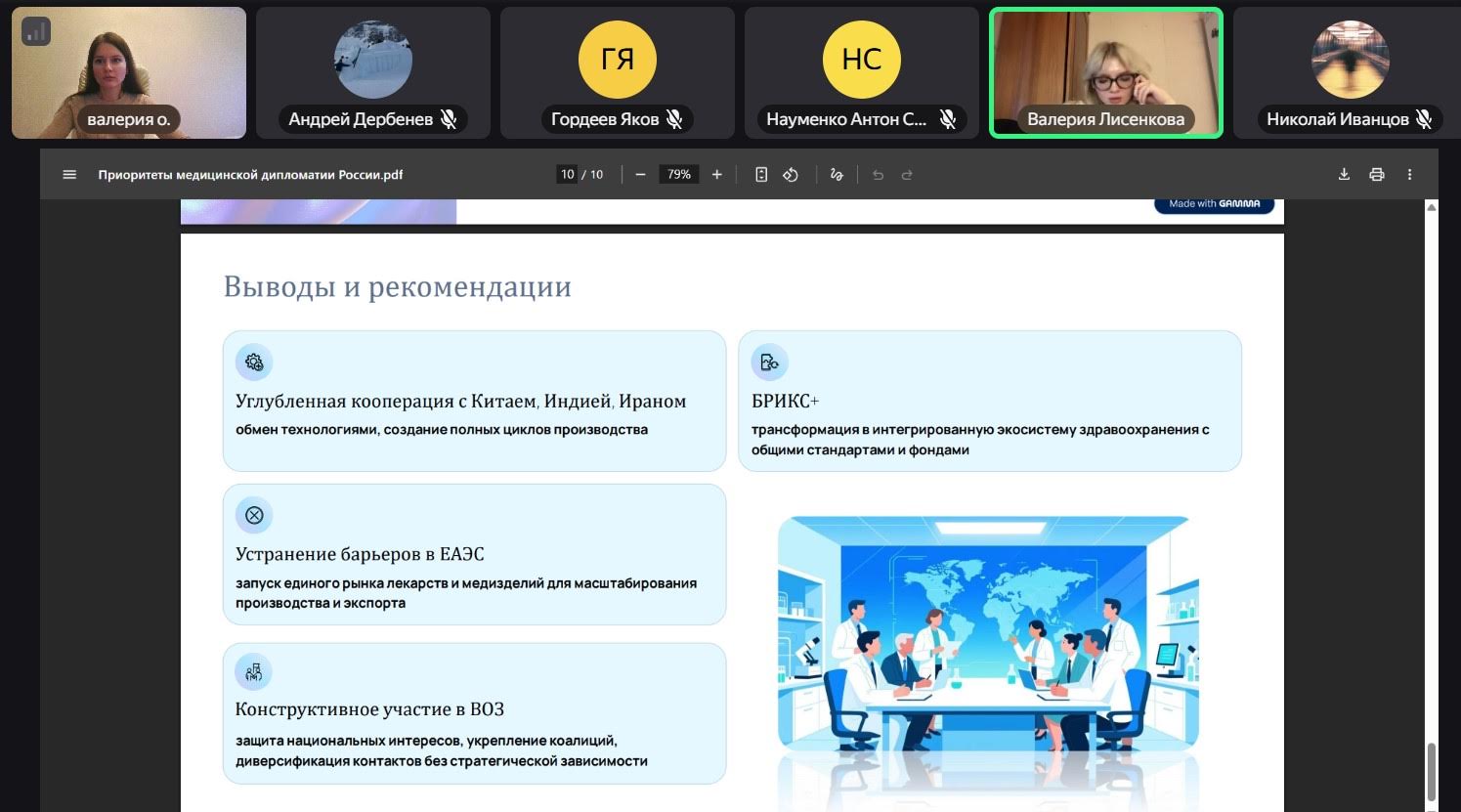Viewport: 1461px width, 812px height.
Task: Click muted mic icon on Науменко Антон tile
Action: click(x=947, y=119)
